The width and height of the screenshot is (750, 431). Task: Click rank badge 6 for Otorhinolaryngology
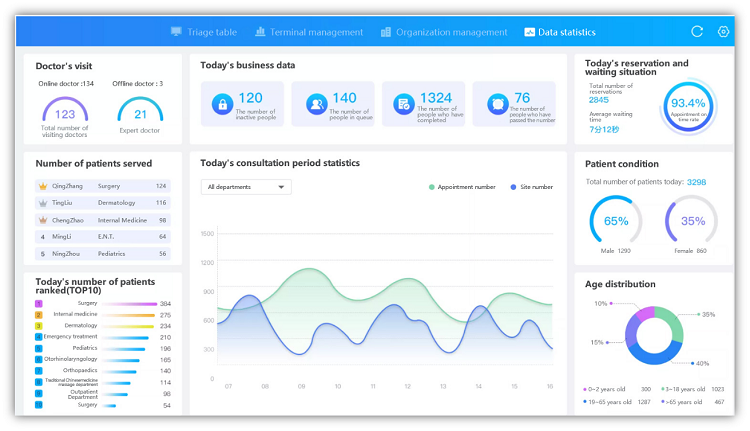(39, 360)
